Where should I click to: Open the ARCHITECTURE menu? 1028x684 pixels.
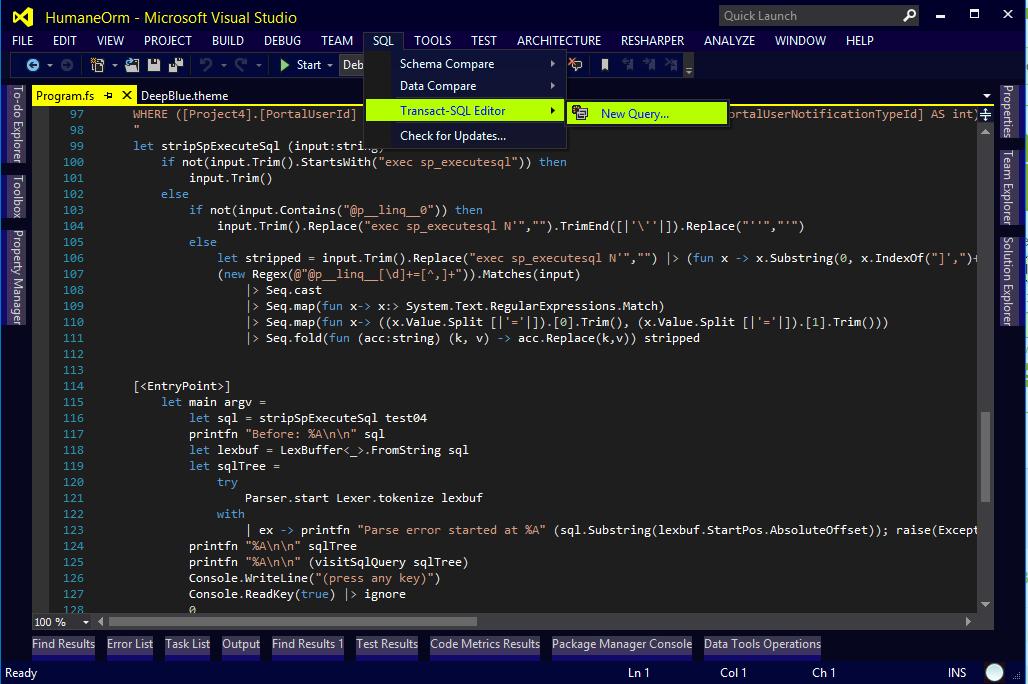pyautogui.click(x=559, y=41)
